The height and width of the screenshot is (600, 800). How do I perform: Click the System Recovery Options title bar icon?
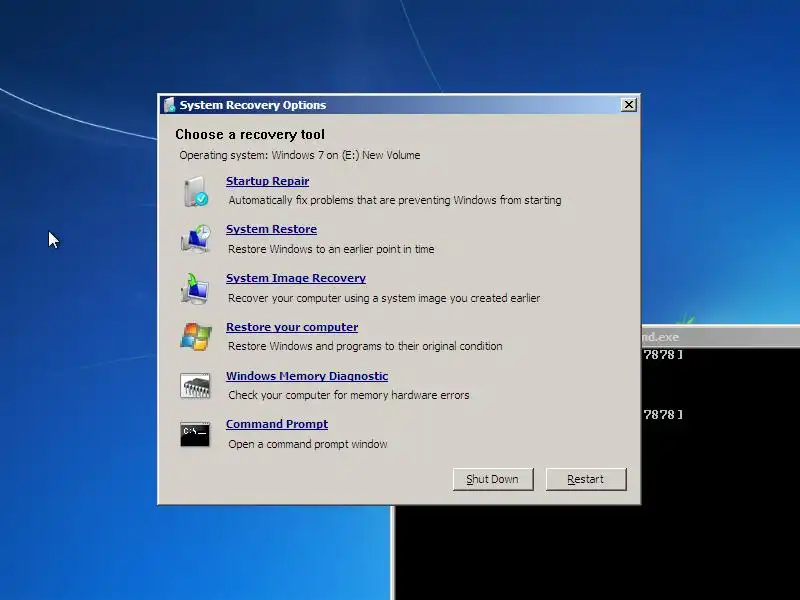169,105
